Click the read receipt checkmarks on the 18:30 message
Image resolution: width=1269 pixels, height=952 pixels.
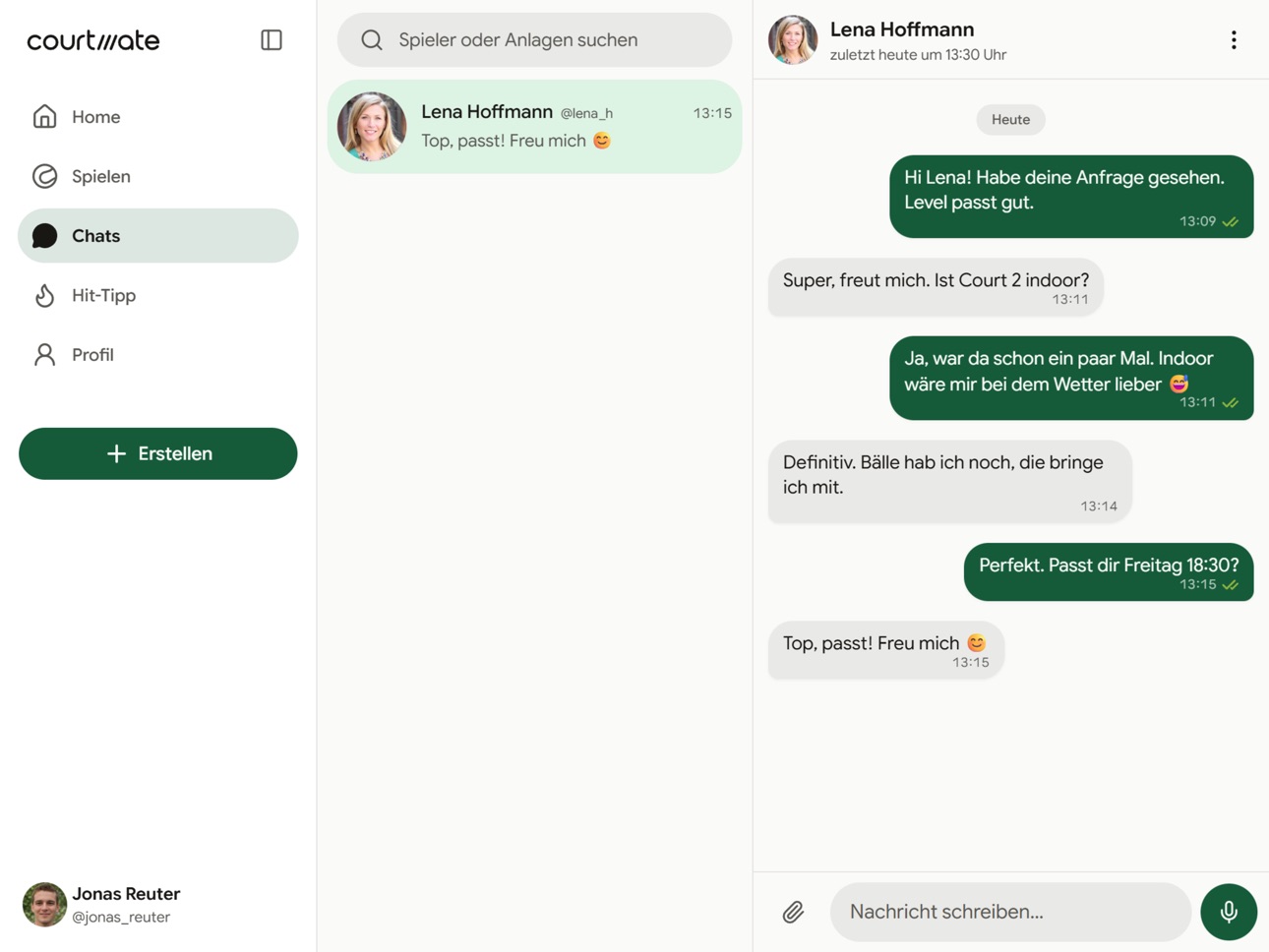pos(1231,585)
